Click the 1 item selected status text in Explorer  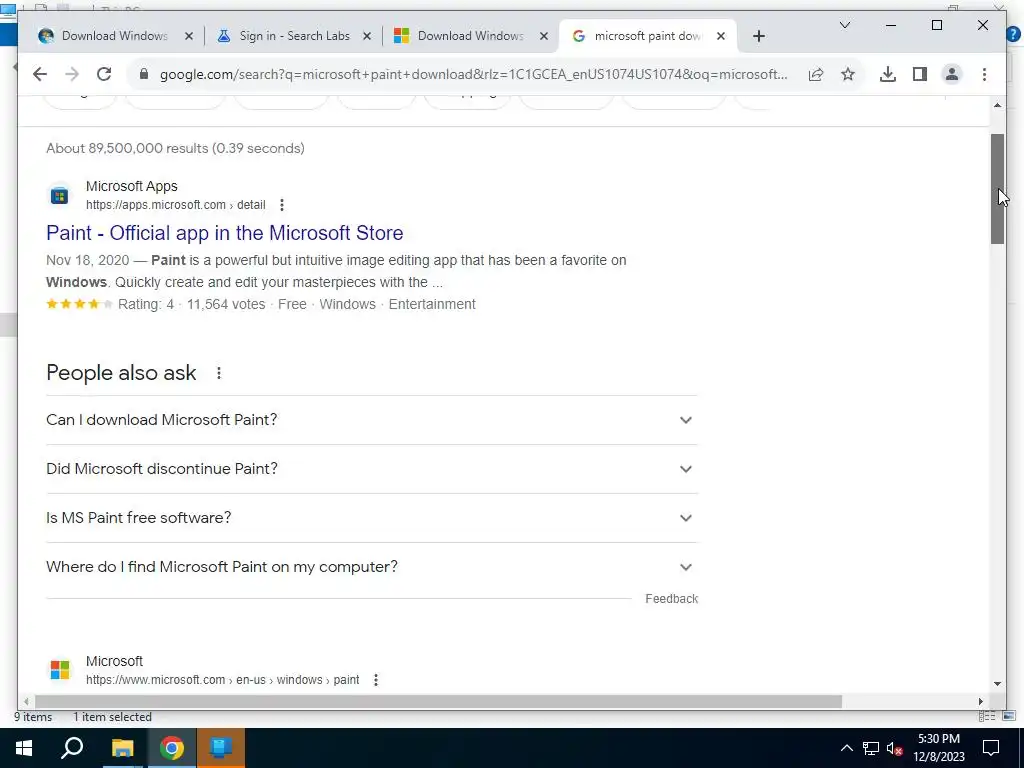pyautogui.click(x=112, y=717)
